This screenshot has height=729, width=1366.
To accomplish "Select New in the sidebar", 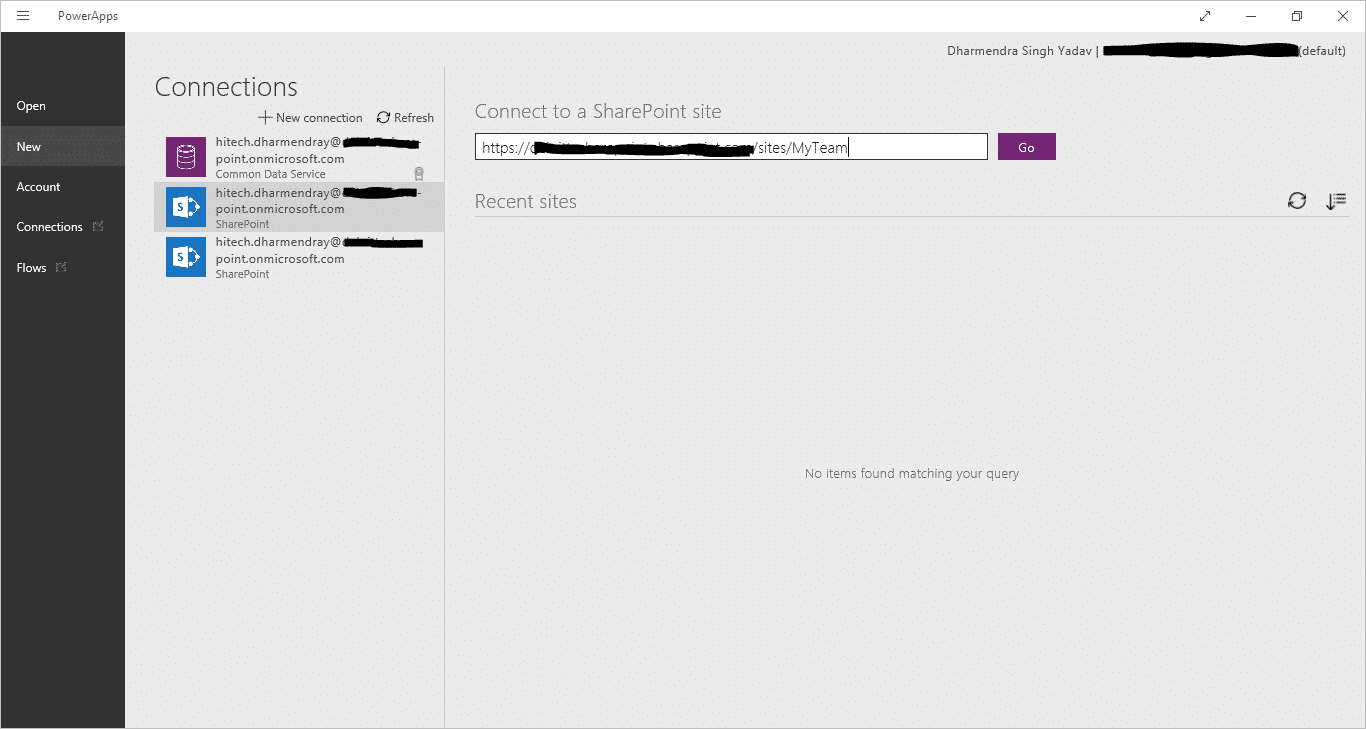I will (63, 146).
